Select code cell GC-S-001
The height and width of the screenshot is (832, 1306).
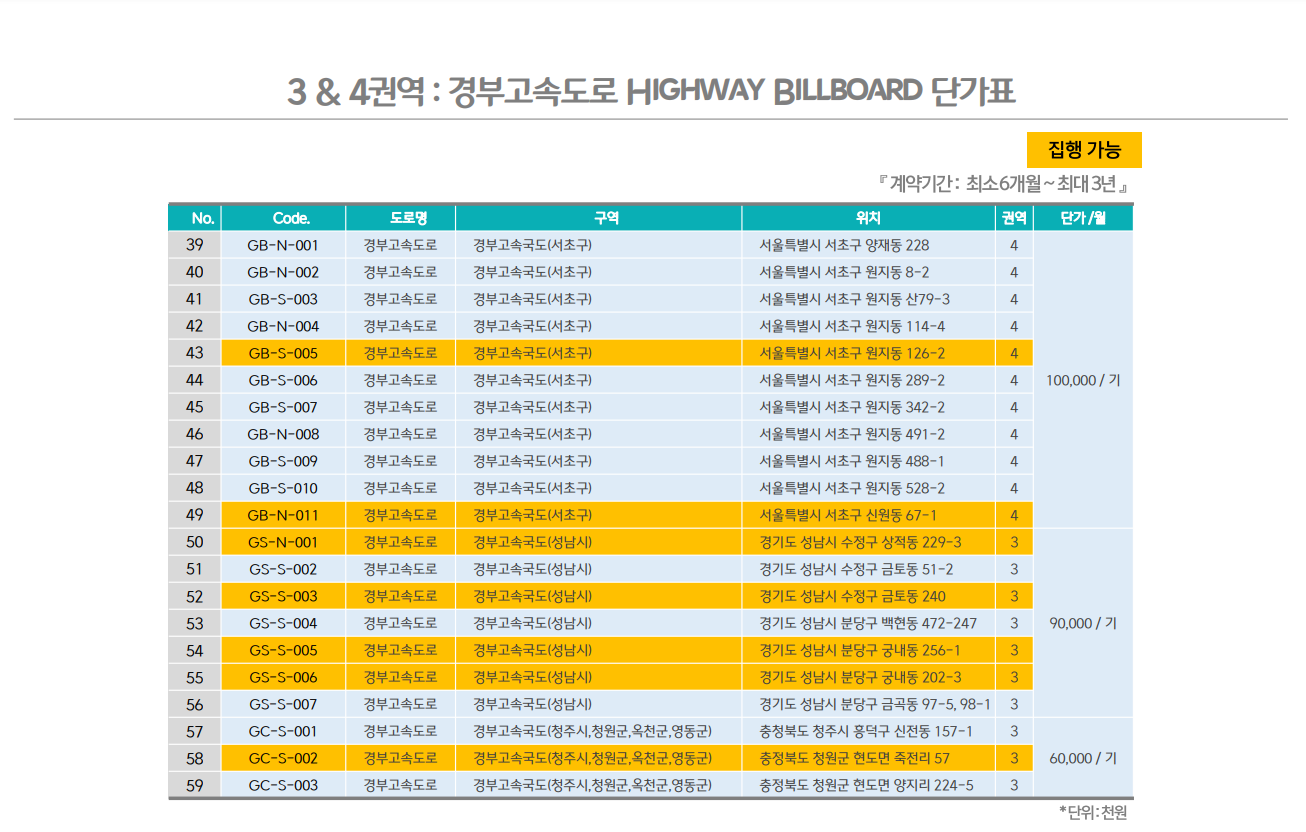(x=284, y=731)
